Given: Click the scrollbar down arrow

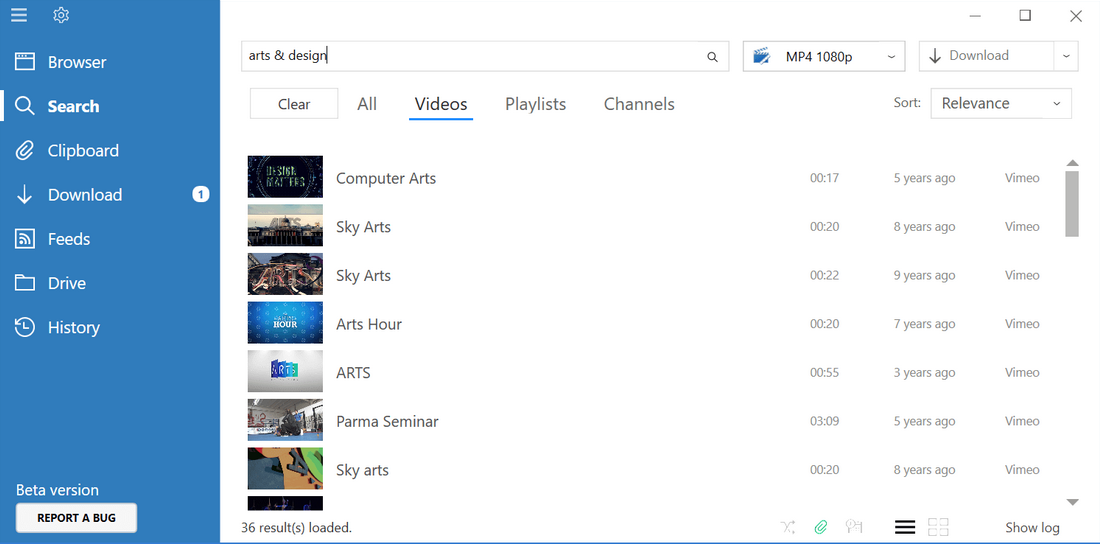Looking at the screenshot, I should pyautogui.click(x=1072, y=502).
